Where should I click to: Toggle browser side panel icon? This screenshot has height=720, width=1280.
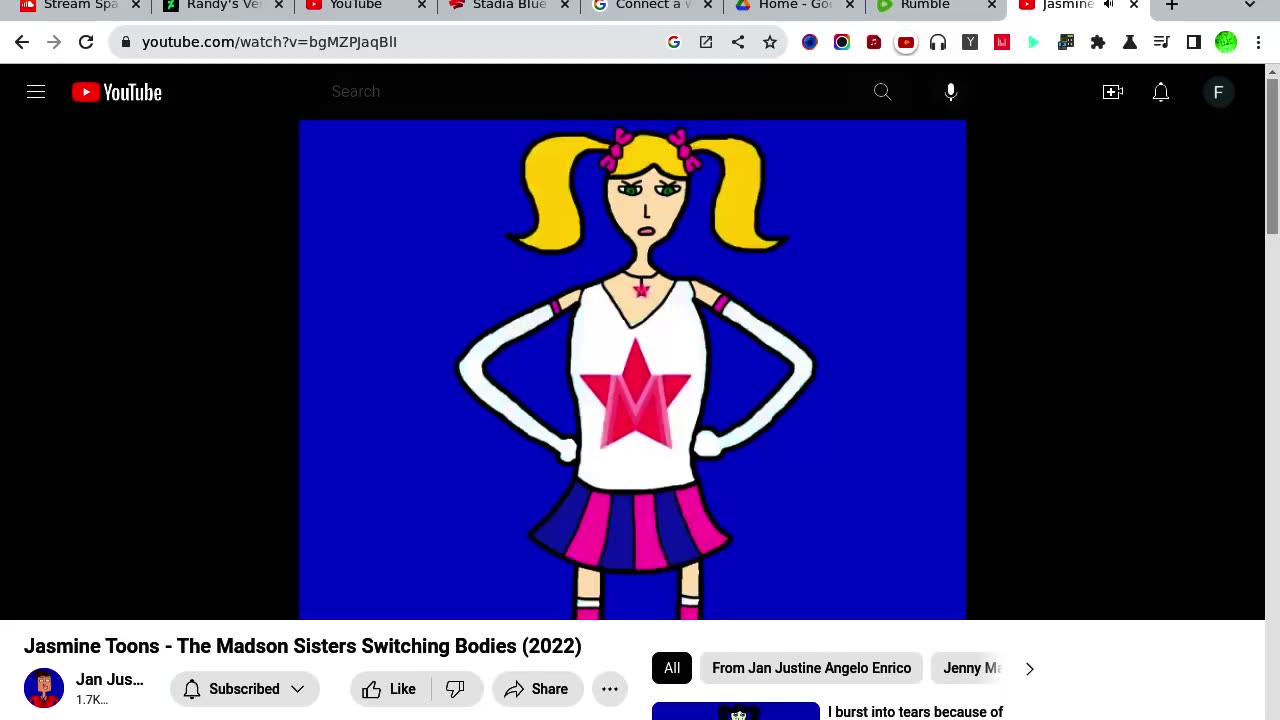[1194, 42]
